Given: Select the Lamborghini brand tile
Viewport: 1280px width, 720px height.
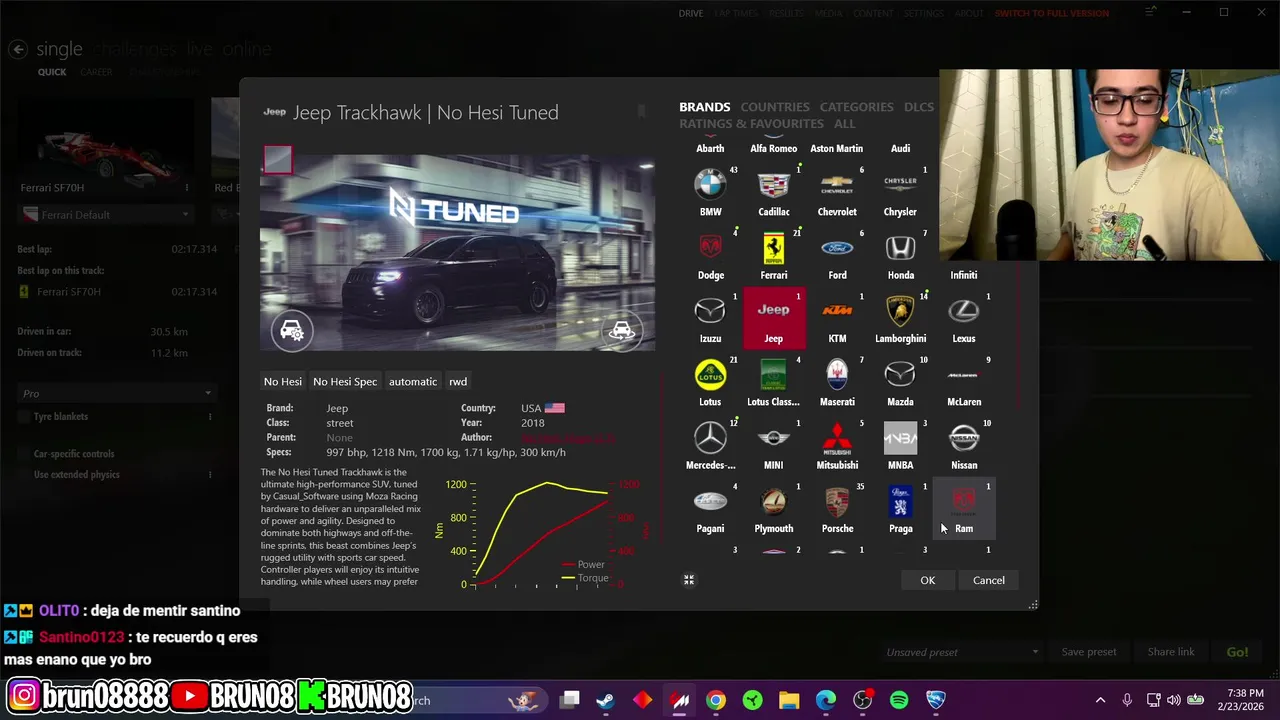Looking at the screenshot, I should click(x=900, y=318).
